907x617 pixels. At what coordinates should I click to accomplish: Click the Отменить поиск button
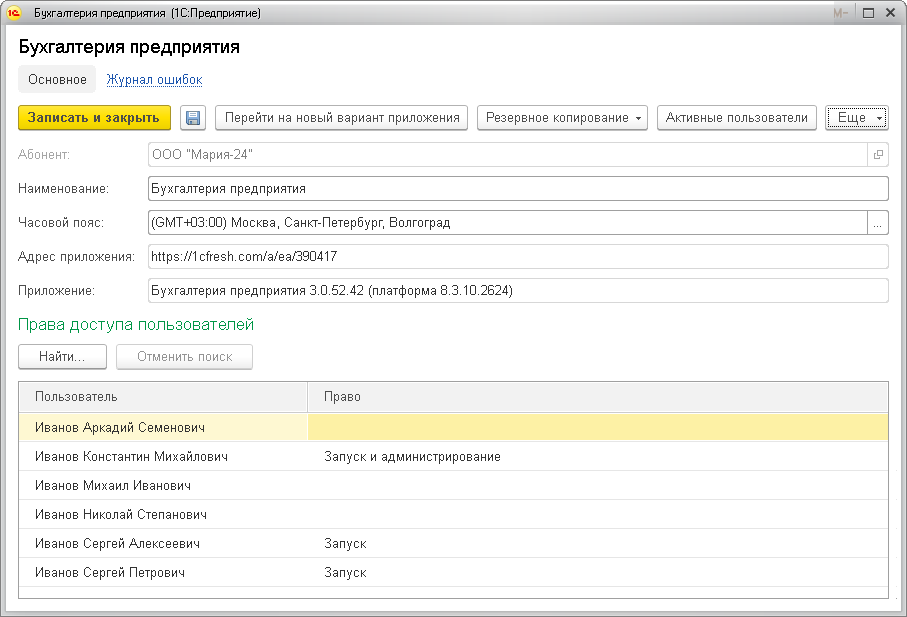[185, 357]
